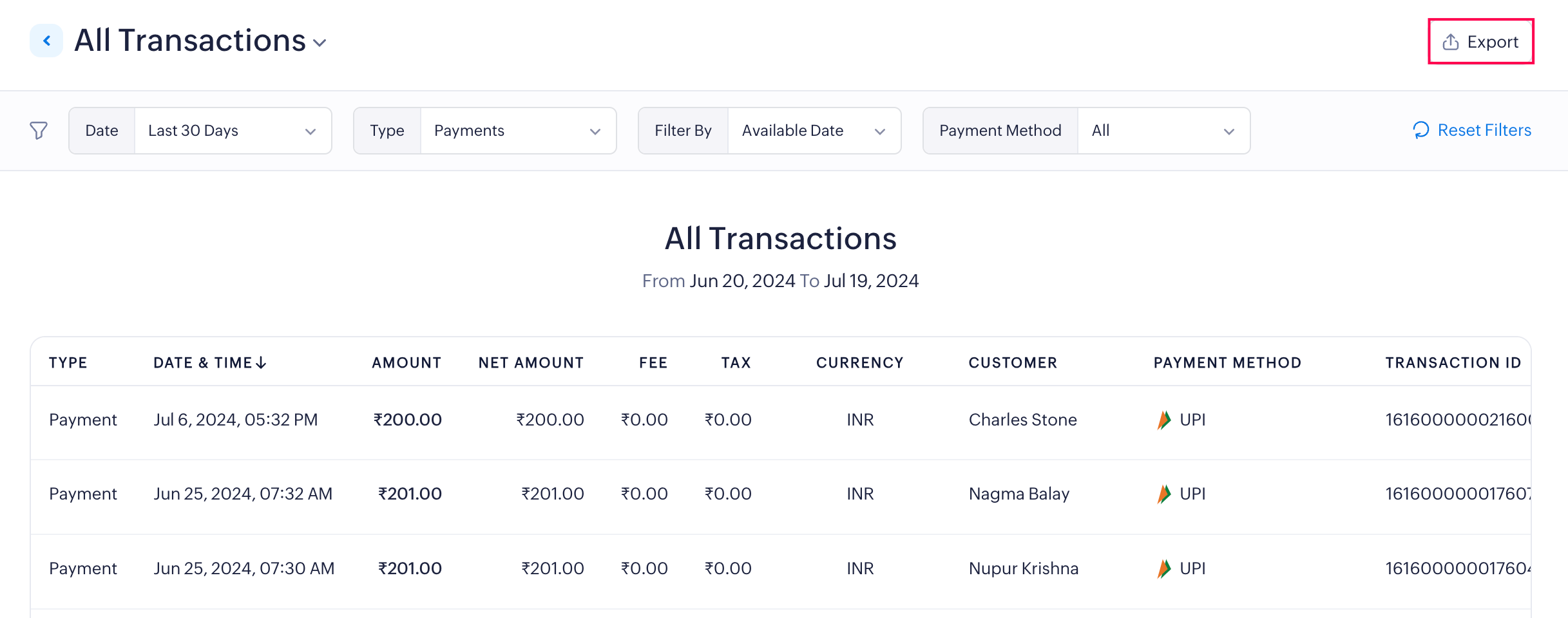The width and height of the screenshot is (1568, 618).
Task: Click the Reset Filters link
Action: tap(1484, 131)
